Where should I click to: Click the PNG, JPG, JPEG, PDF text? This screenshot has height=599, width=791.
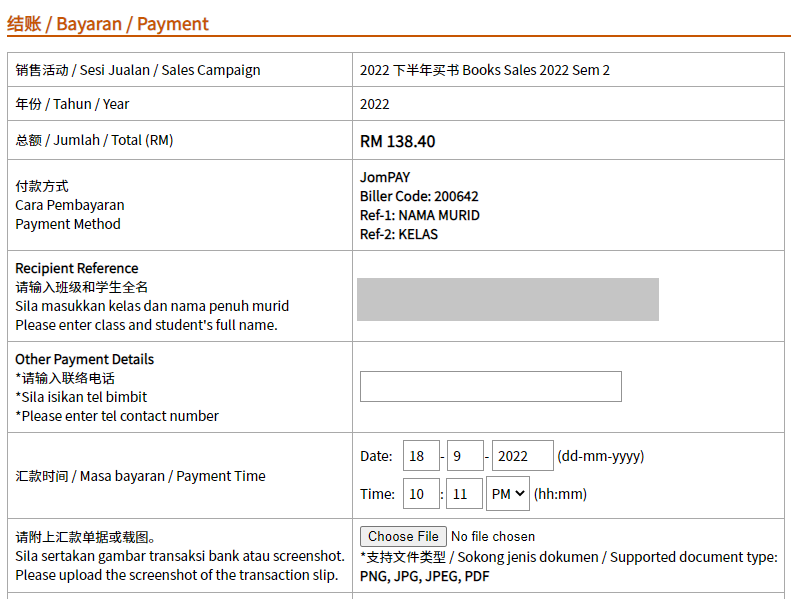[425, 576]
